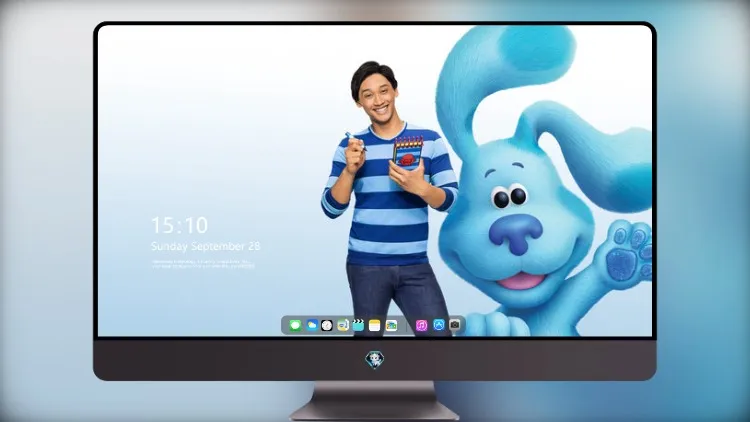
Task: Launch the clapperboard video app
Action: (358, 325)
